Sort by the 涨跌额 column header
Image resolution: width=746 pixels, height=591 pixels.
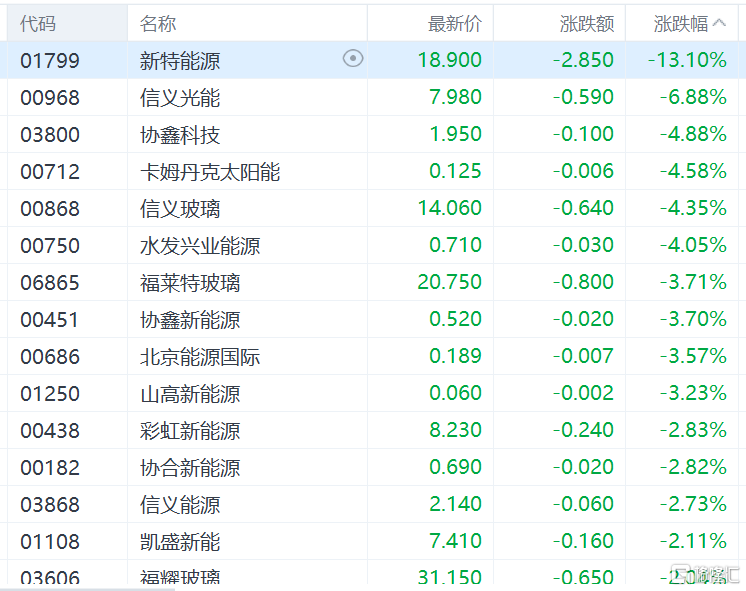click(587, 23)
